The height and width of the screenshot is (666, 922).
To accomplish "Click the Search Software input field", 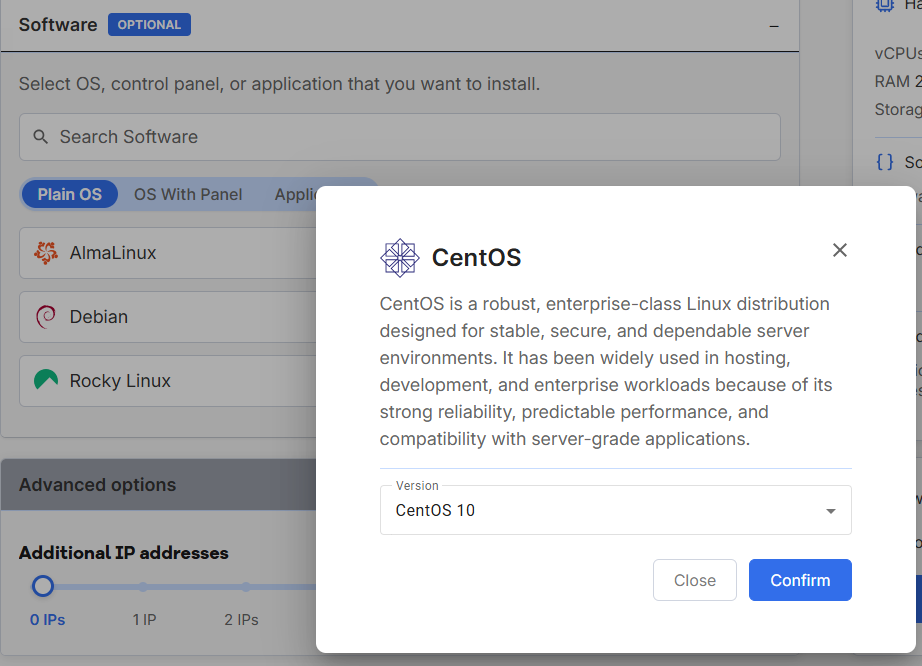I will [400, 137].
